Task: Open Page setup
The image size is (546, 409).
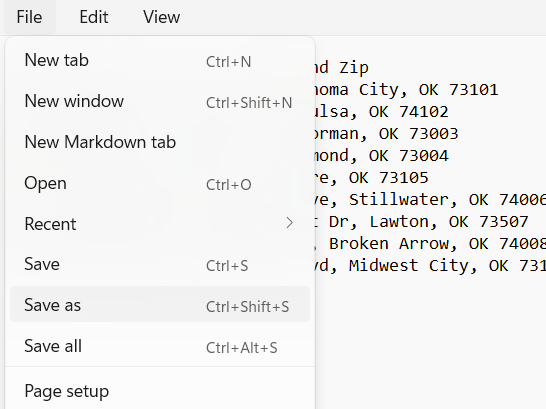Action: [160, 391]
